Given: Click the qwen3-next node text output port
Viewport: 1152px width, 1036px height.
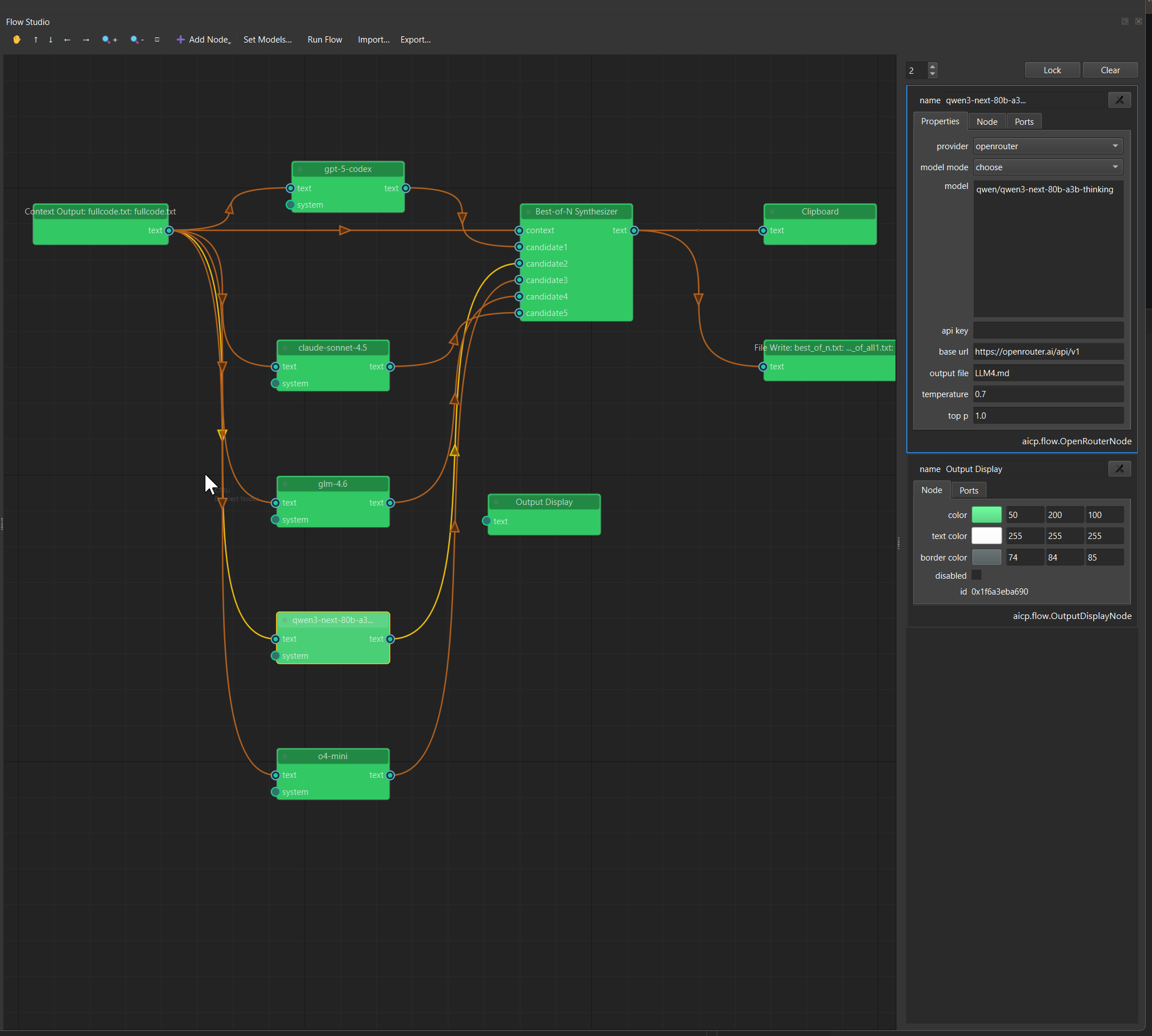Looking at the screenshot, I should pos(390,639).
